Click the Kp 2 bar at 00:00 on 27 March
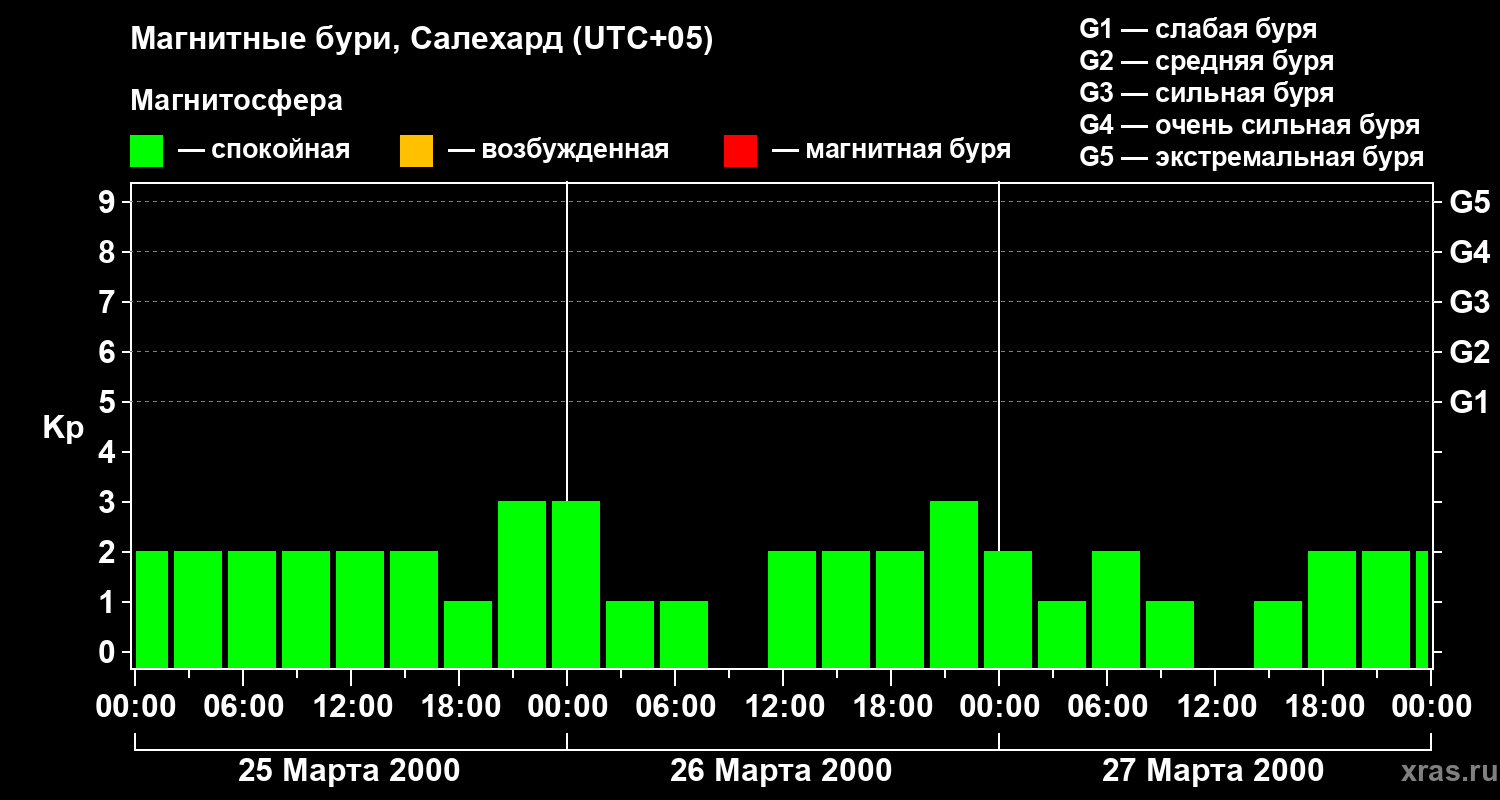This screenshot has width=1500, height=800. [x=1008, y=609]
